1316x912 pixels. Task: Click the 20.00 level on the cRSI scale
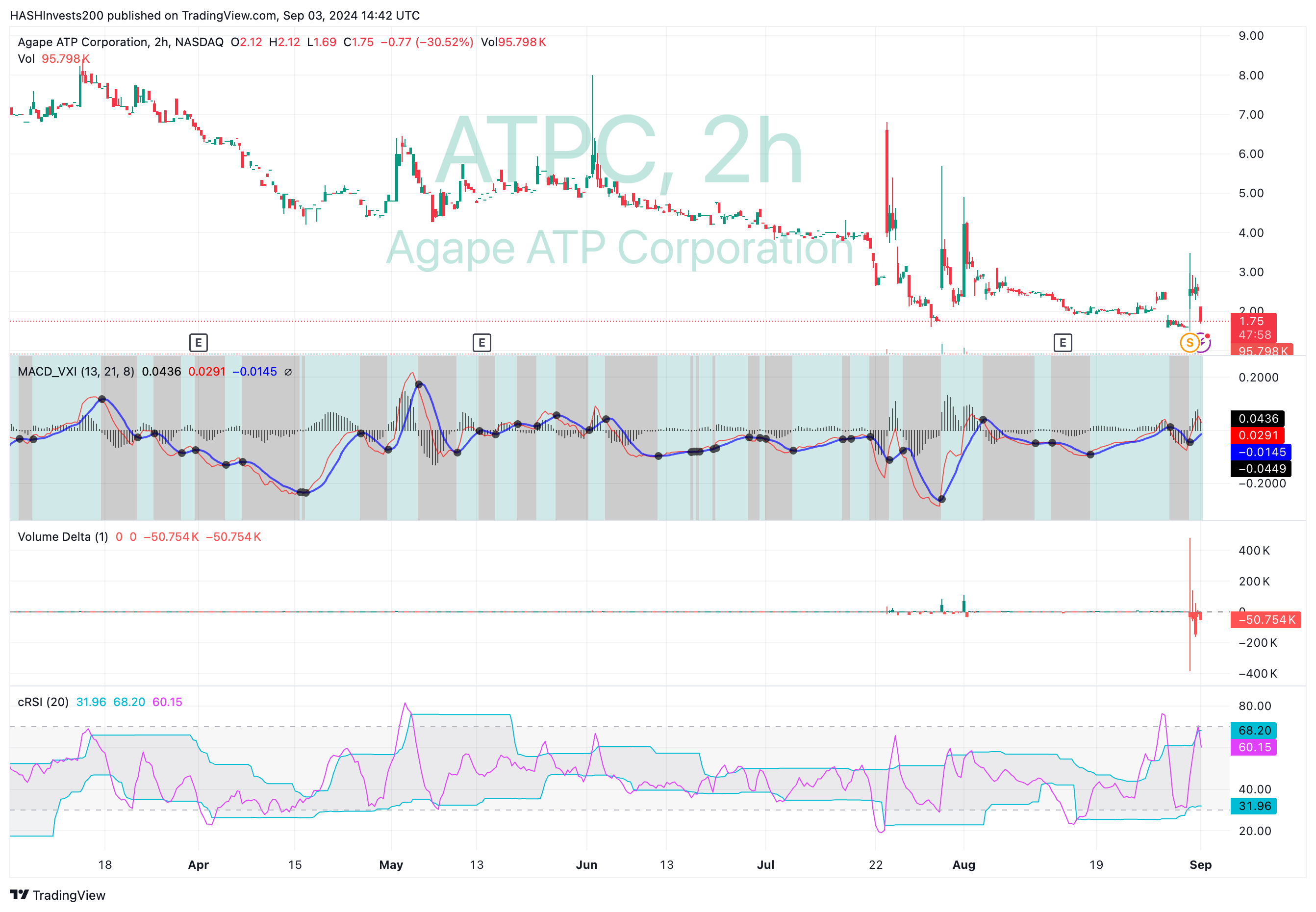click(1254, 832)
